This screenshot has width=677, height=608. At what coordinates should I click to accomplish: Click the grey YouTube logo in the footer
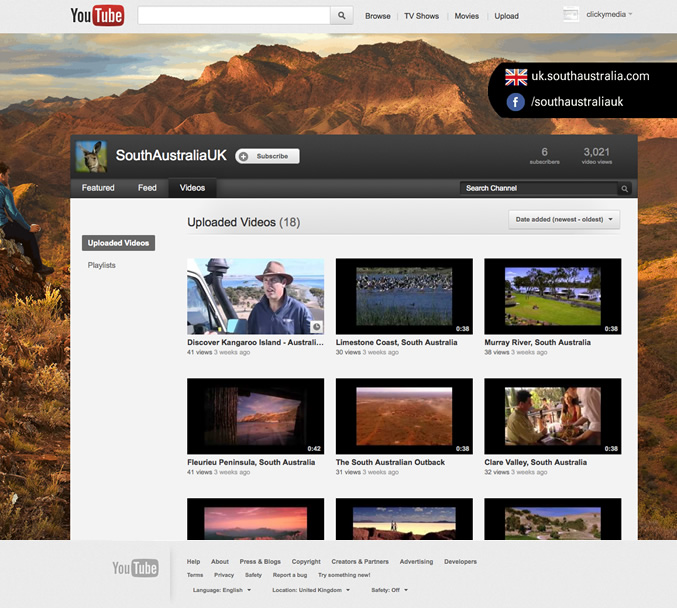point(135,568)
